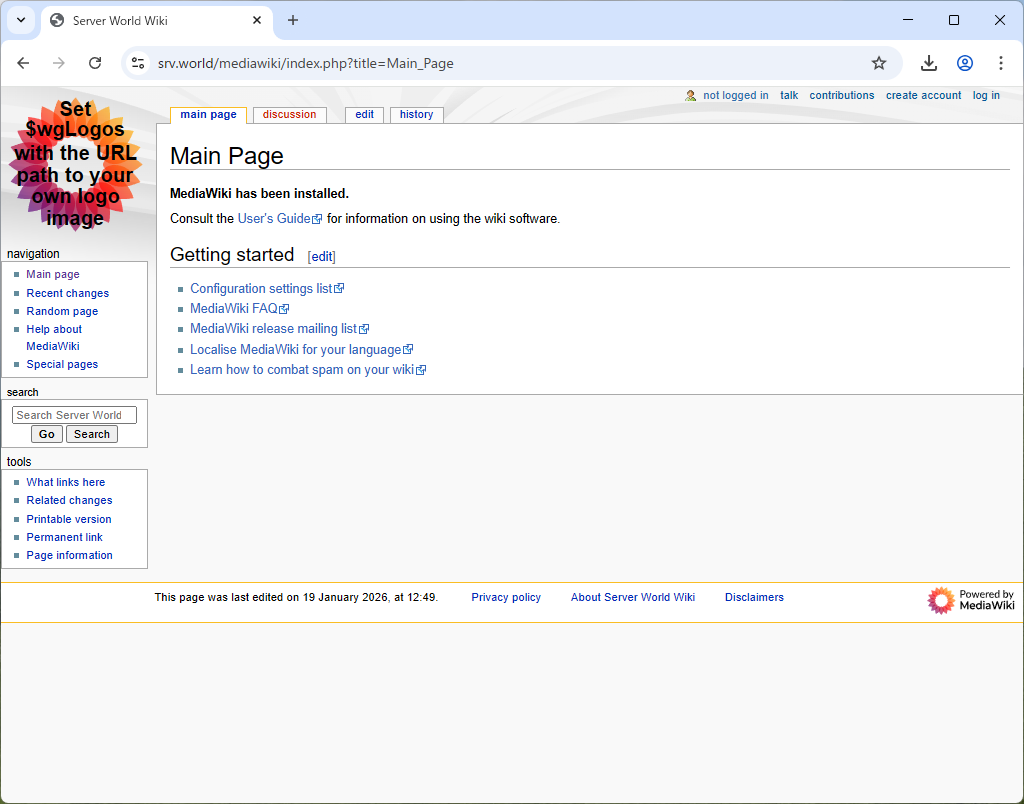The height and width of the screenshot is (804, 1024).
Task: Open the browser downloads icon
Action: (929, 63)
